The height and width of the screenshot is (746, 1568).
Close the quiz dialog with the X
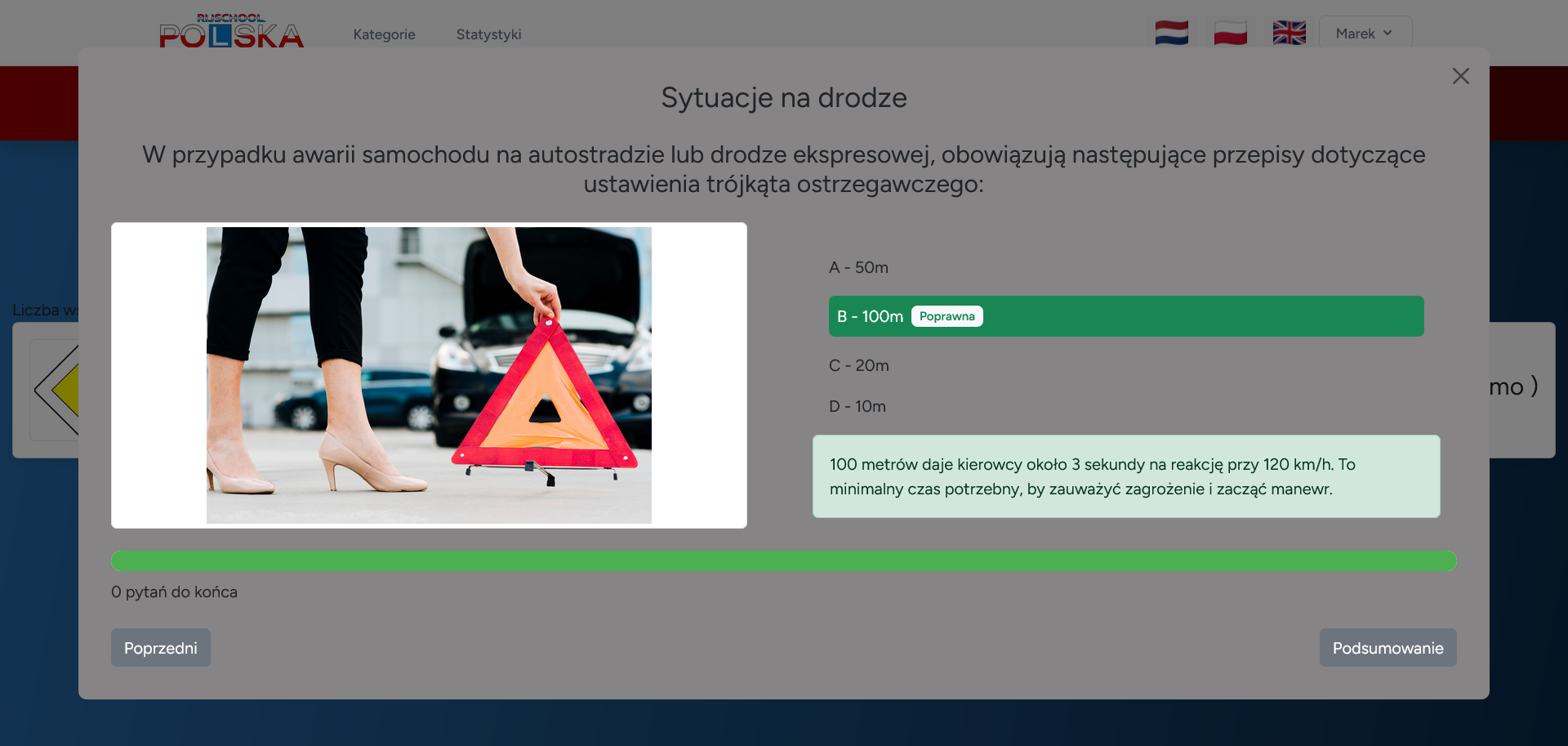(1460, 76)
